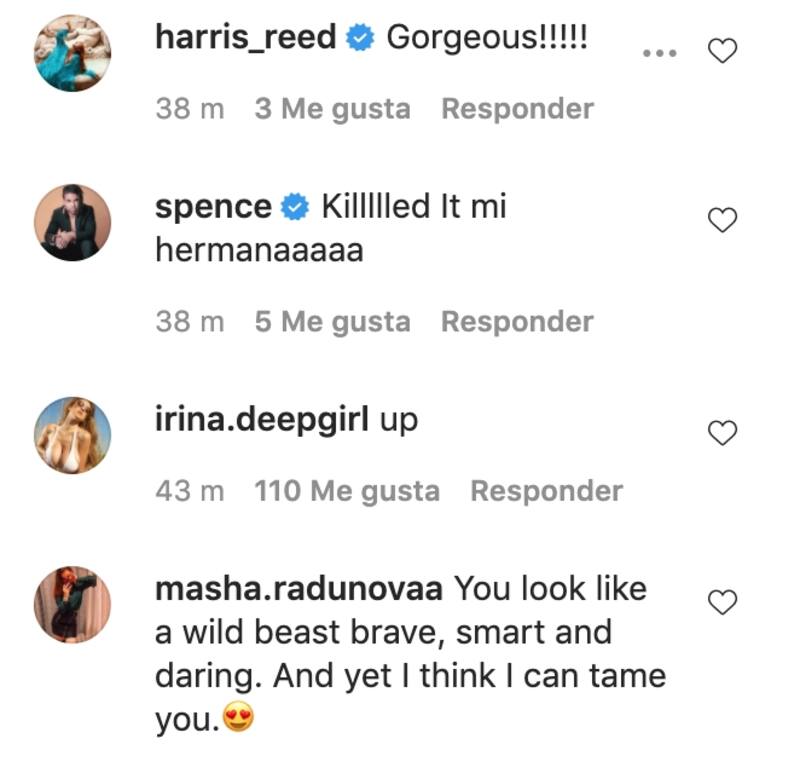Screen dimensions: 800x773
Task: Click masha.radunovaa's profile photo
Action: pos(72,604)
